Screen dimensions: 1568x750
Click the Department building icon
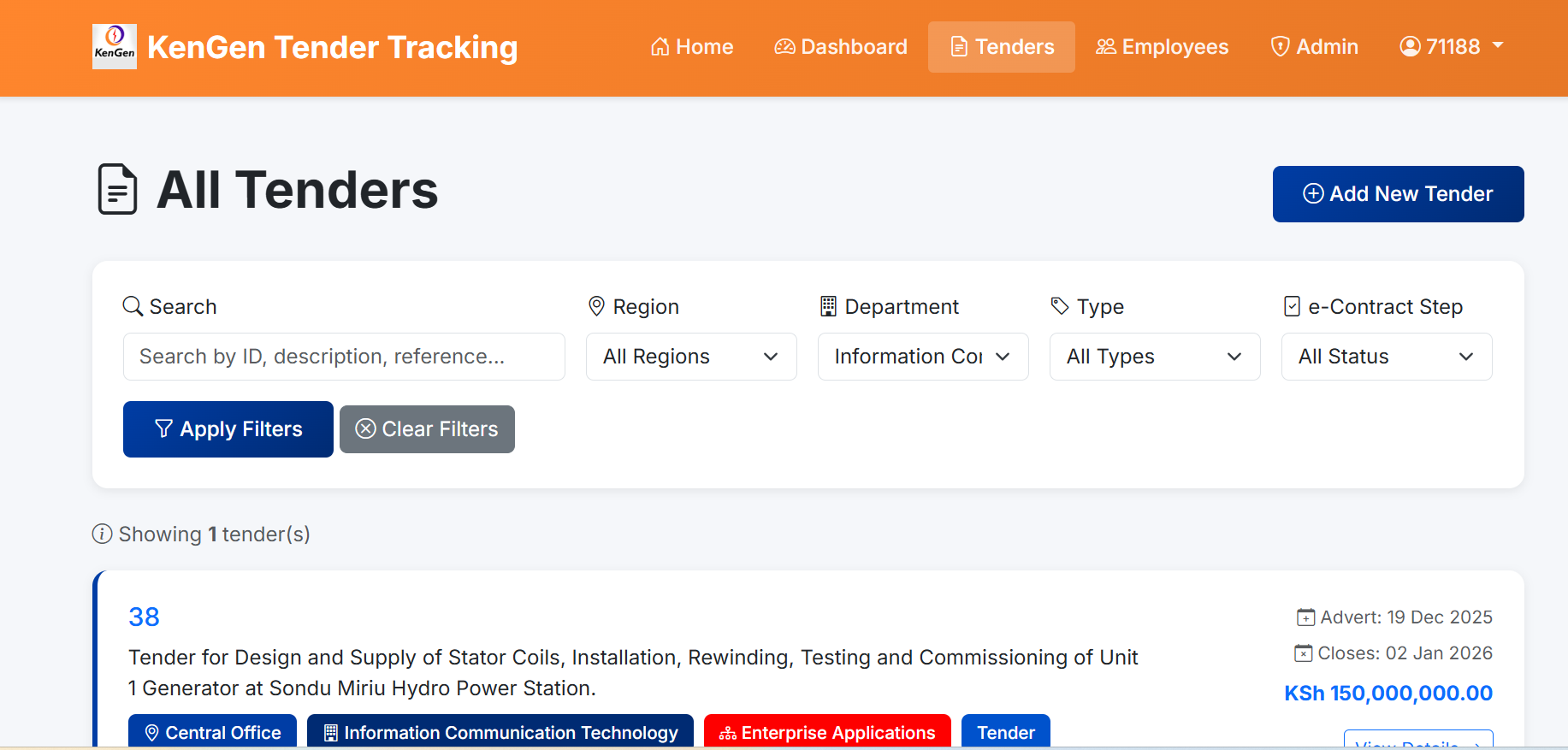(828, 306)
